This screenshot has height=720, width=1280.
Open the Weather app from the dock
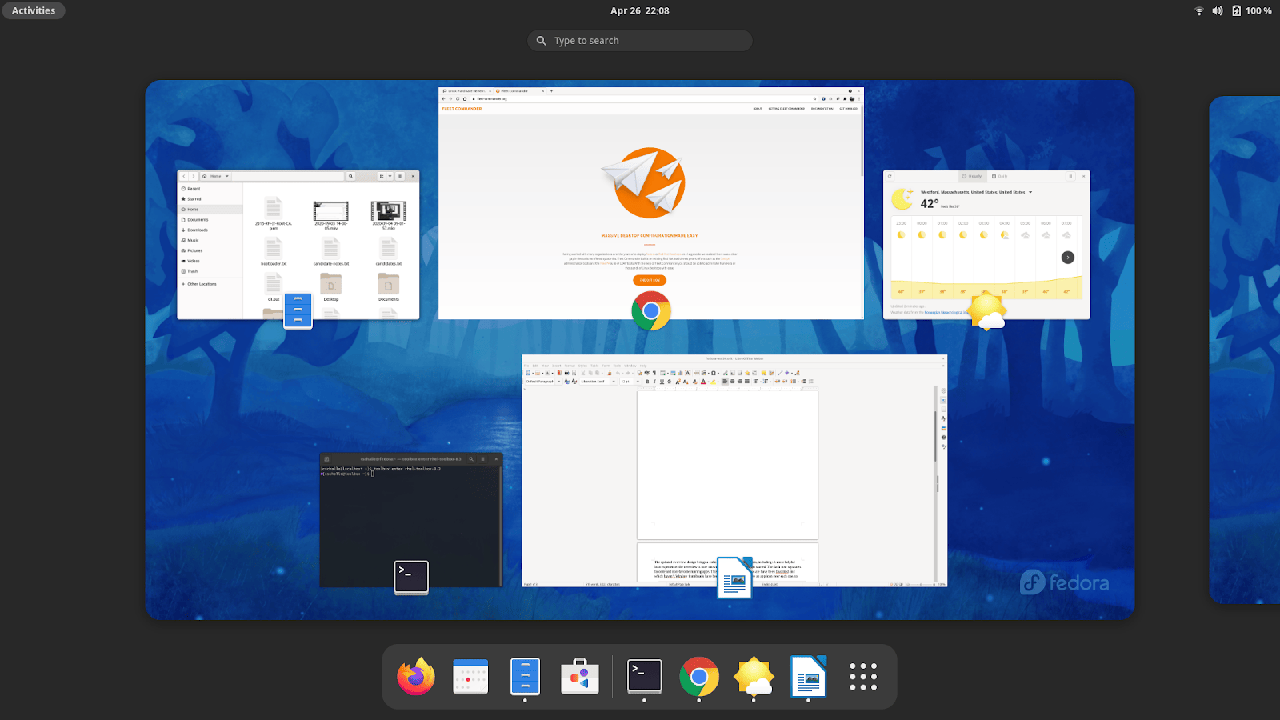(x=753, y=677)
